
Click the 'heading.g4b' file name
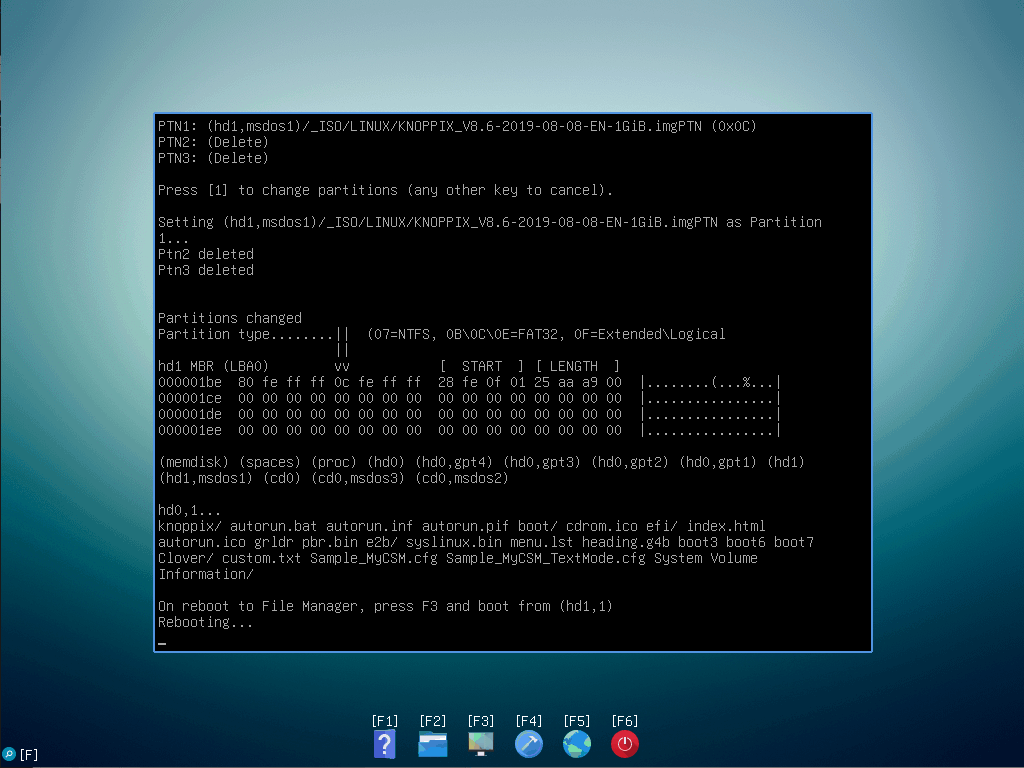point(626,542)
